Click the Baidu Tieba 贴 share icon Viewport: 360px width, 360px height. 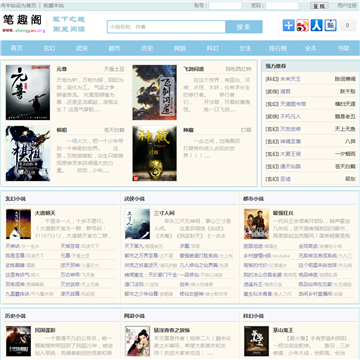coord(331,25)
